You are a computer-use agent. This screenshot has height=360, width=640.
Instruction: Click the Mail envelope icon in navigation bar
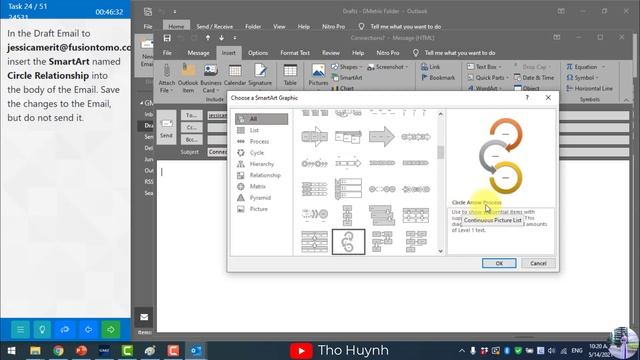144,317
